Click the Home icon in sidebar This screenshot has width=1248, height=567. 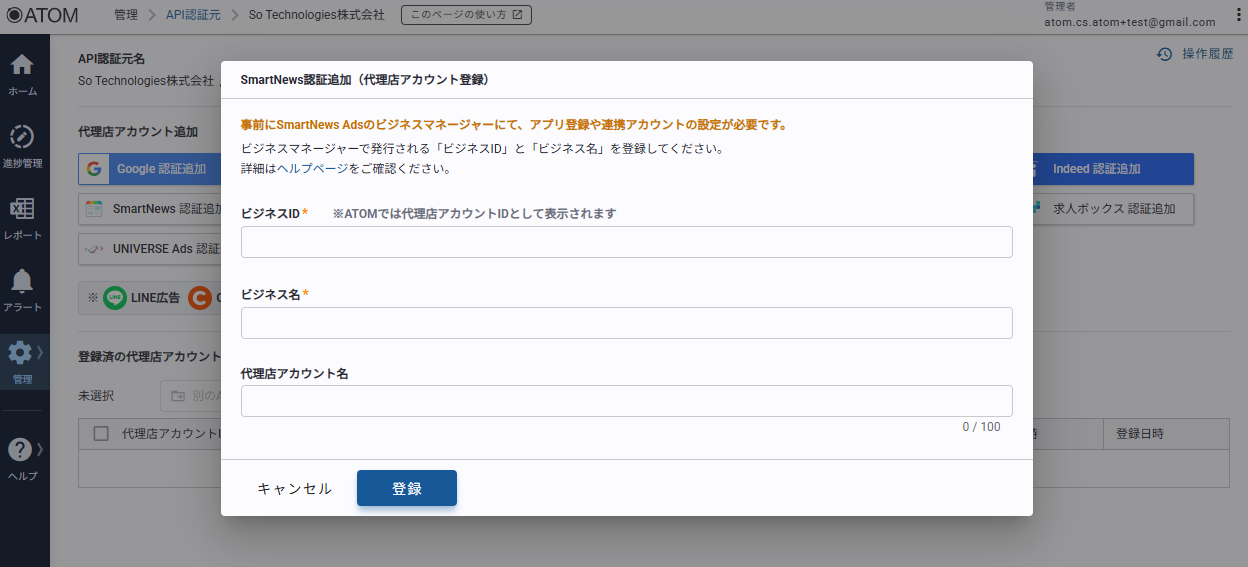[21, 66]
